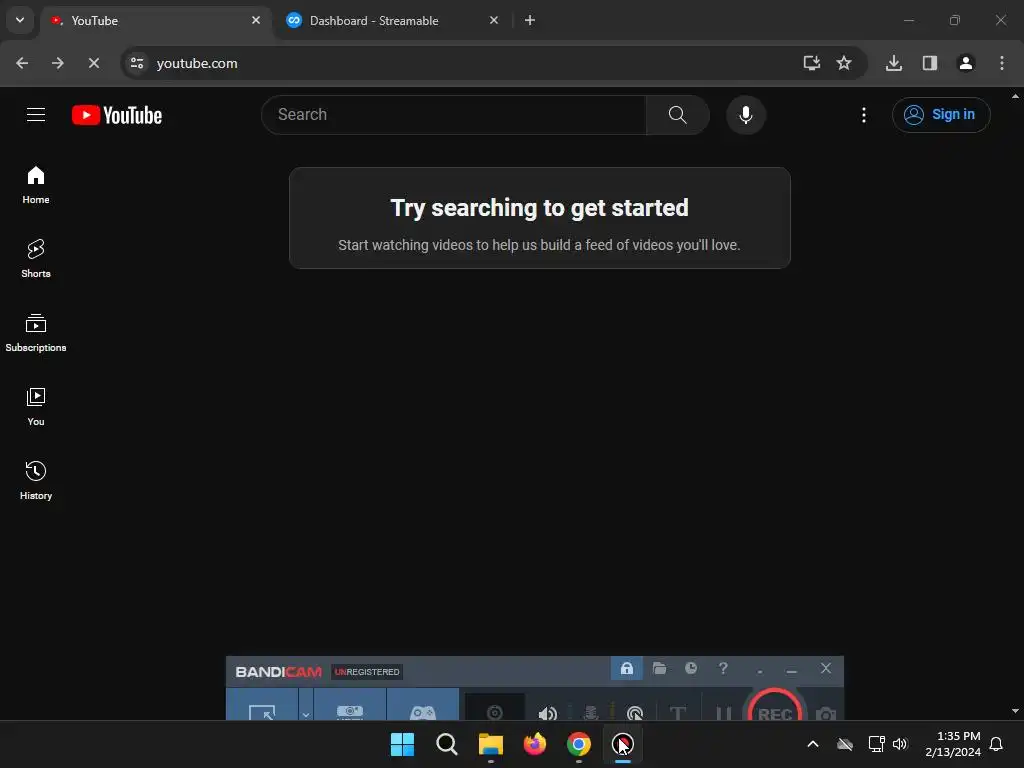Open Chrome downloads

(x=893, y=63)
